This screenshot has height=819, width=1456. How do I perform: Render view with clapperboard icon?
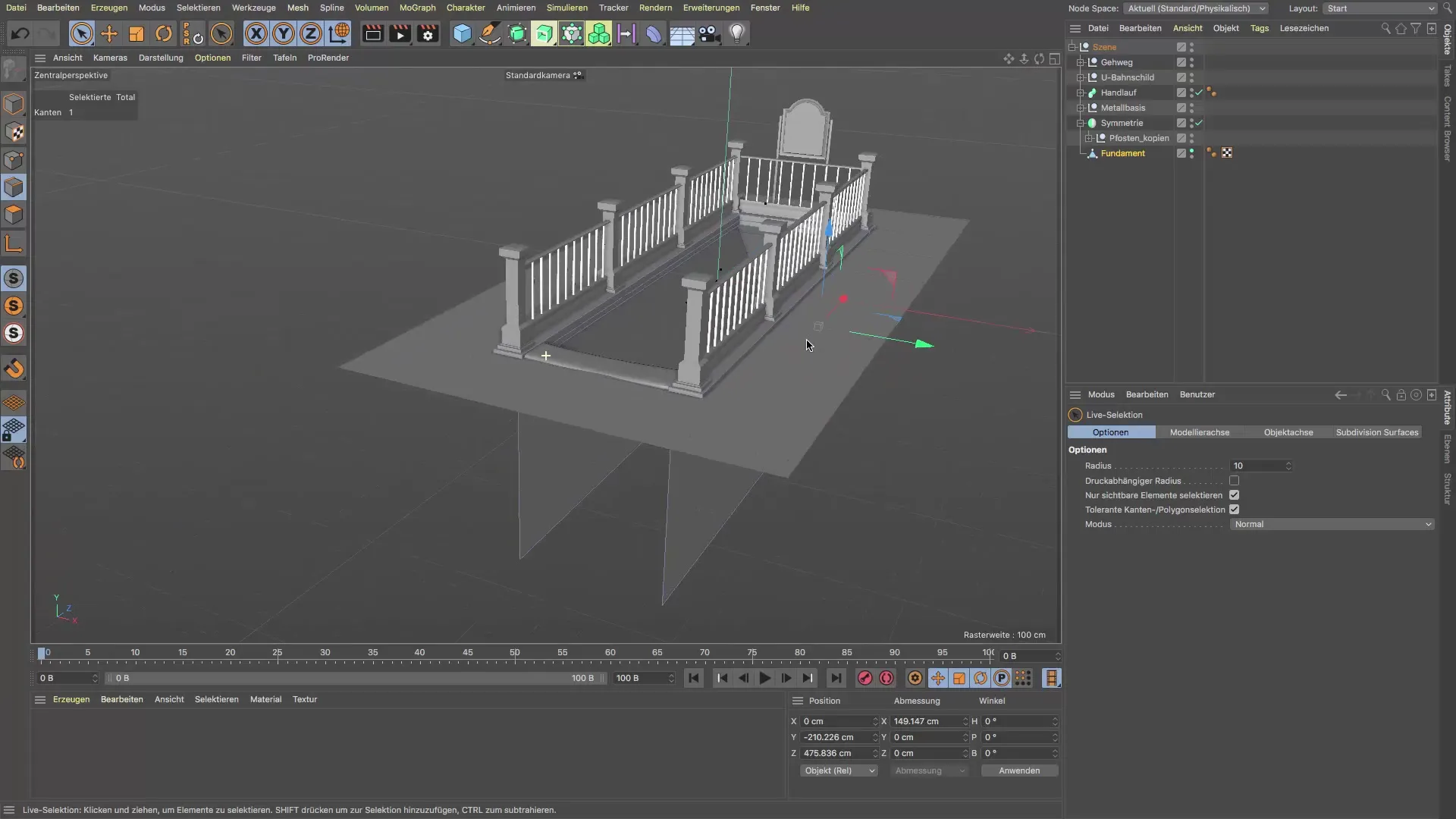[x=372, y=33]
